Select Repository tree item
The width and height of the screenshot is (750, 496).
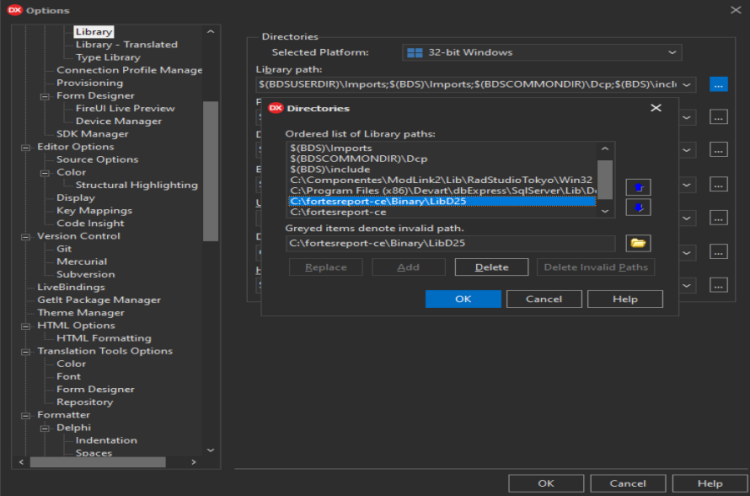point(85,402)
